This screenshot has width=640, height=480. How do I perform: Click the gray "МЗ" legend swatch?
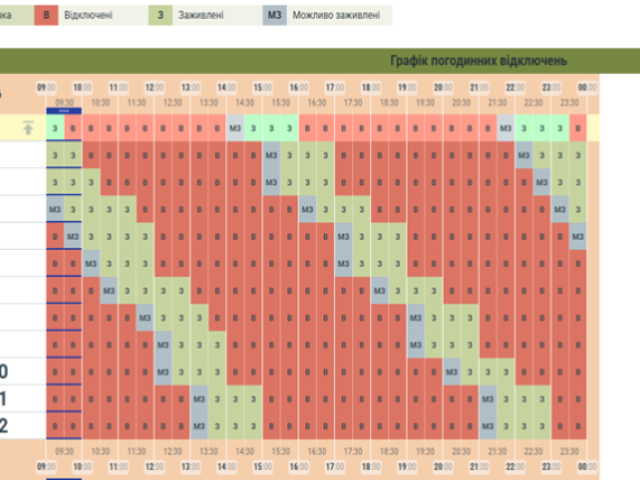click(275, 17)
